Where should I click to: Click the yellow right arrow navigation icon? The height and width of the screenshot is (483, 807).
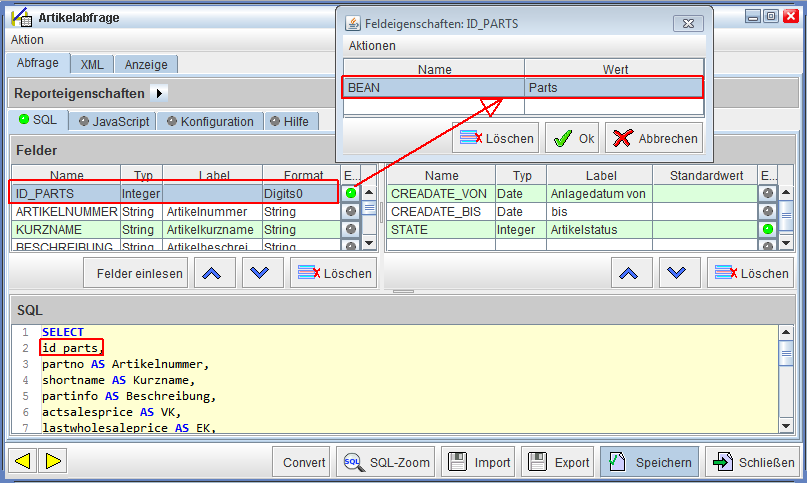52,461
